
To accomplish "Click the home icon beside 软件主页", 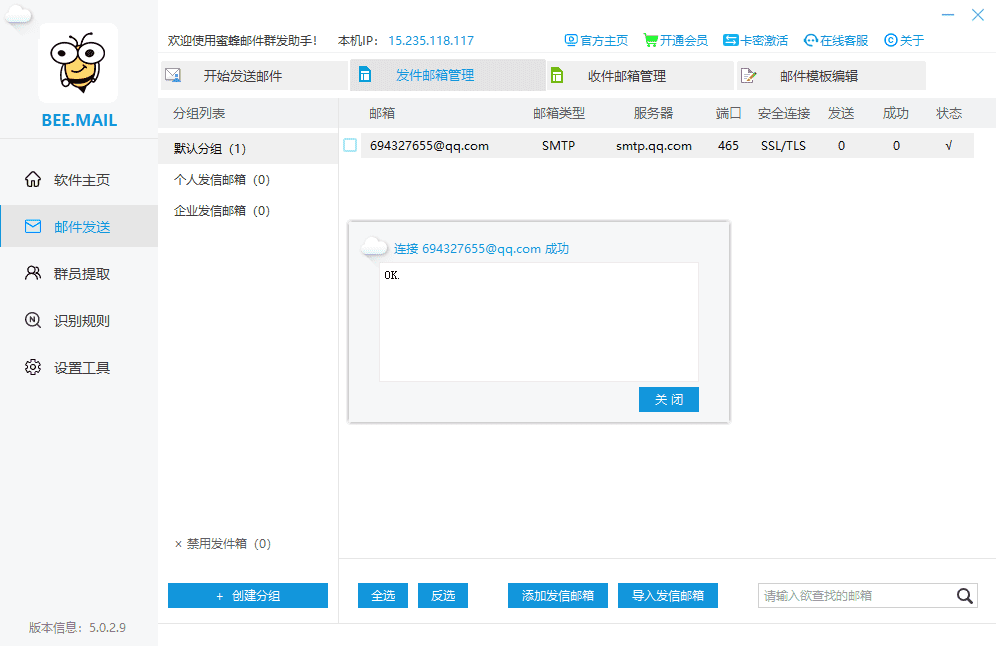I will 33,180.
